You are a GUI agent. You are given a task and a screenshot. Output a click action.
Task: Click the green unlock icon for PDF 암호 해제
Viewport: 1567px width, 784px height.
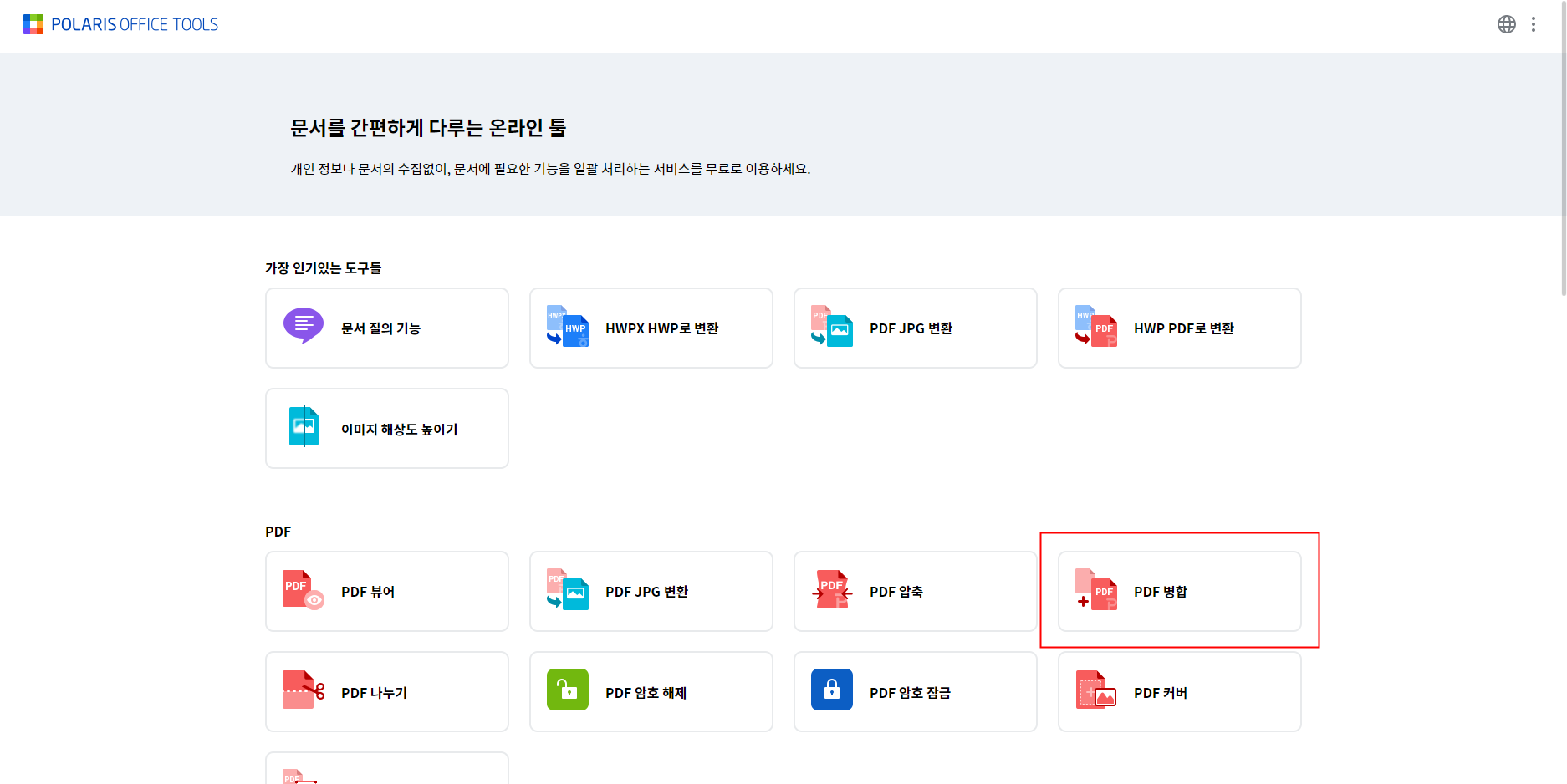point(568,690)
